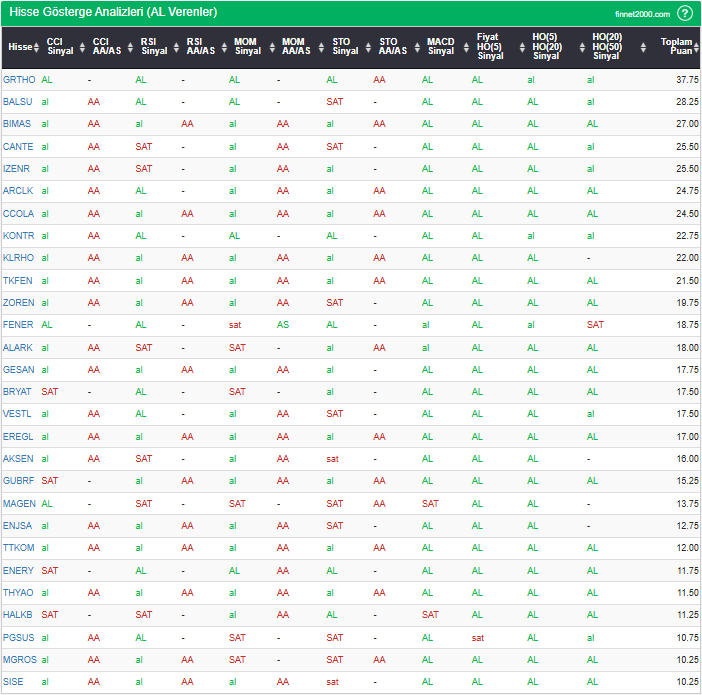The image size is (702, 695).
Task: Click the SISE ticker in last row
Action: click(14, 682)
